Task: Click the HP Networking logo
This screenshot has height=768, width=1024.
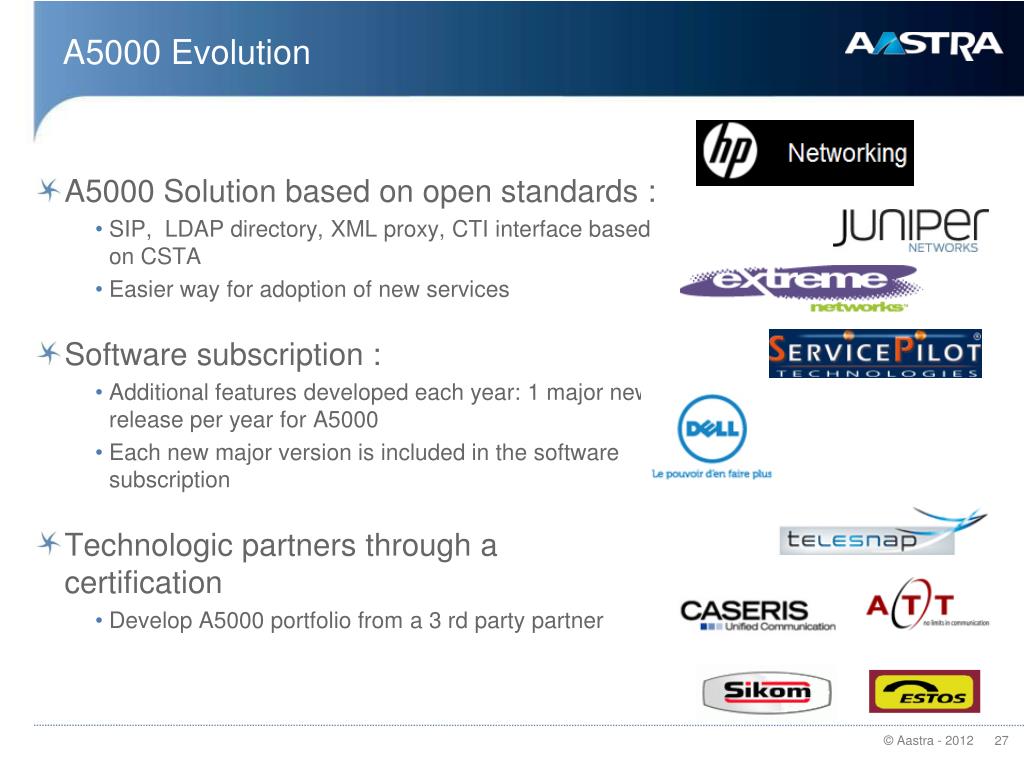Action: (805, 153)
